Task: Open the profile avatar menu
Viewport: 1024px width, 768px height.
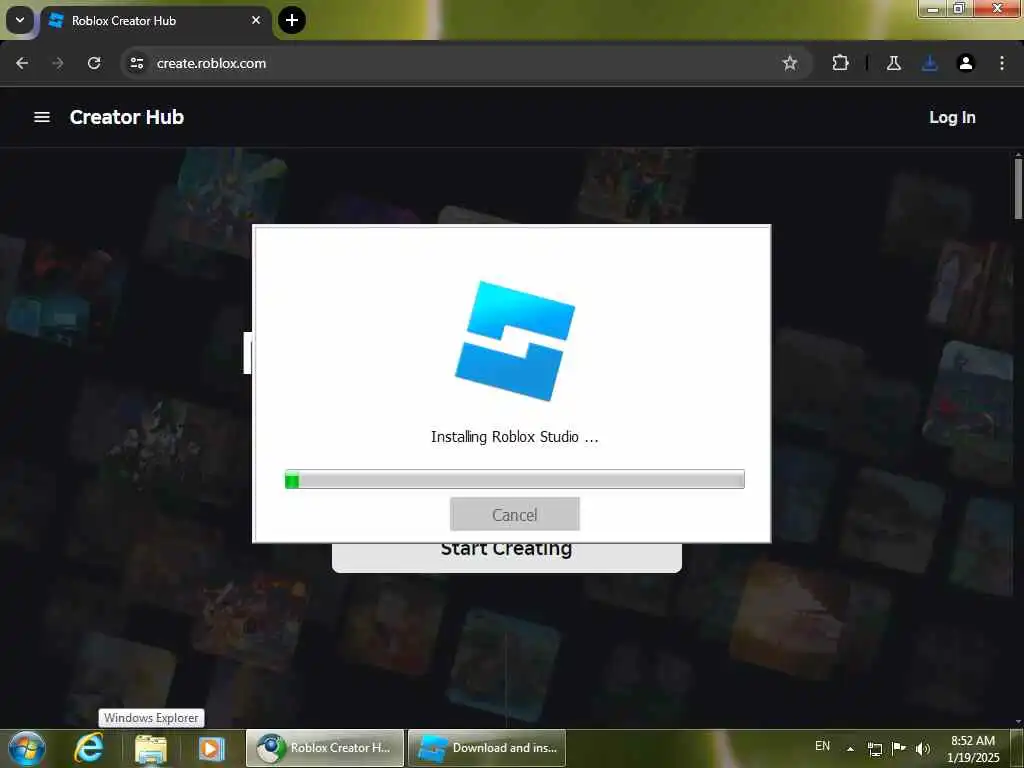Action: (965, 63)
